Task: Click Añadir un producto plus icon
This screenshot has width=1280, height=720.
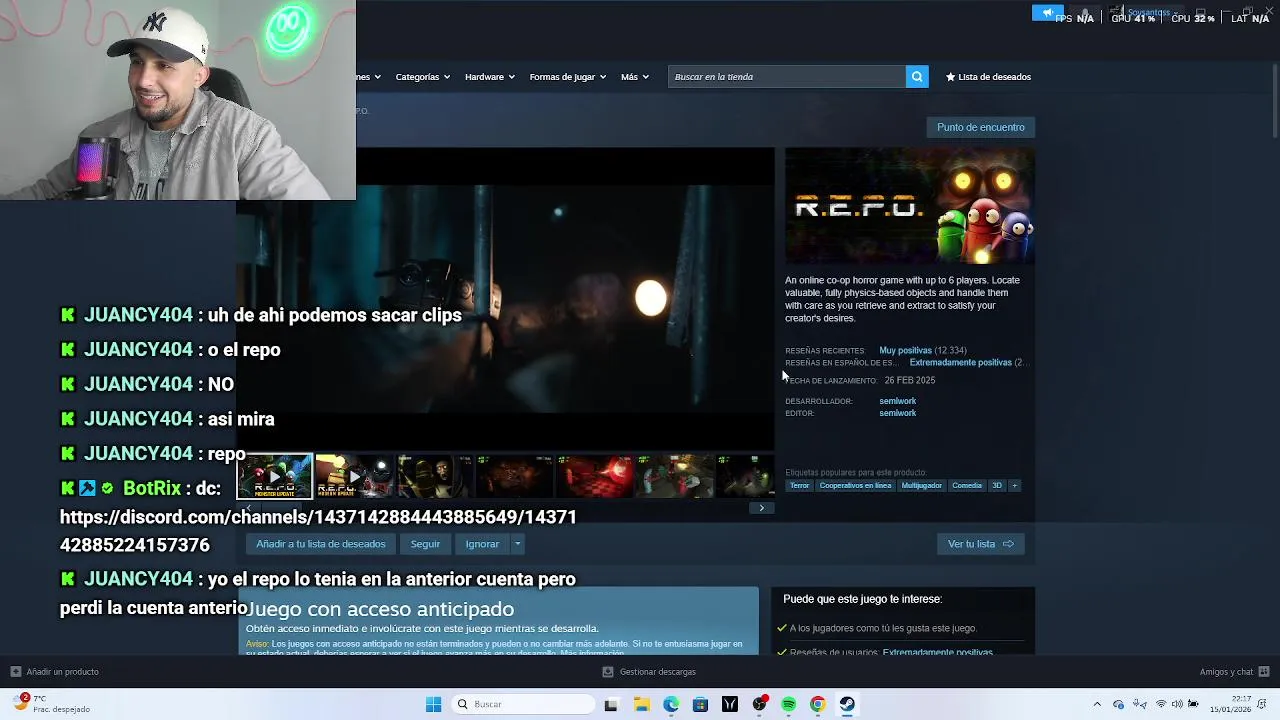Action: (15, 672)
